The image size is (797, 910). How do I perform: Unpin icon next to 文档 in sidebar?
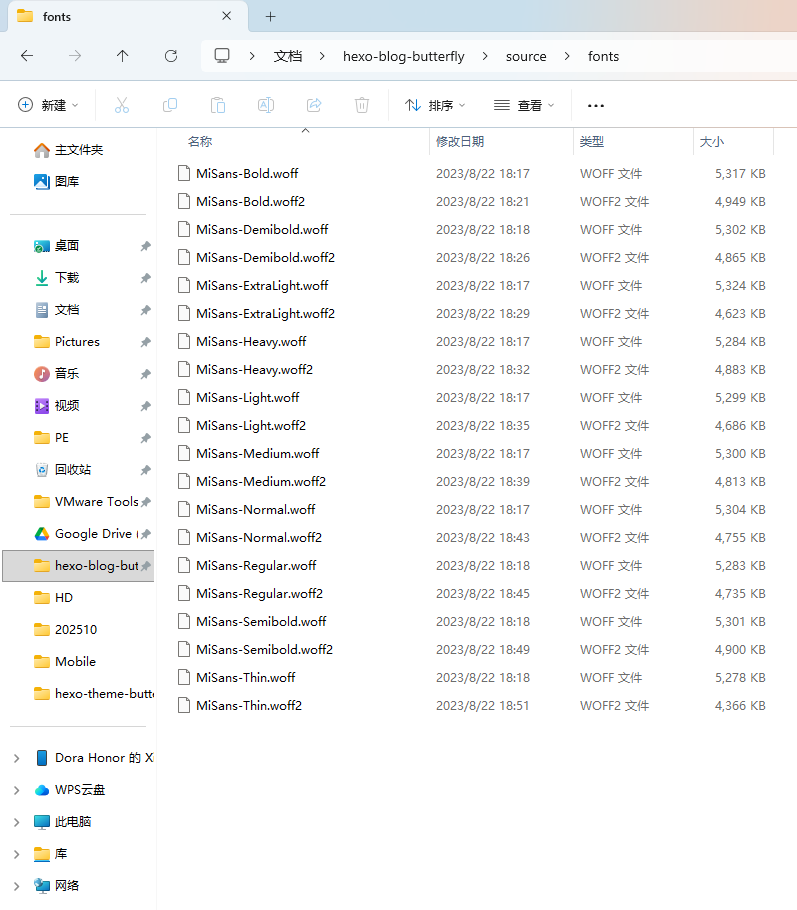point(145,310)
